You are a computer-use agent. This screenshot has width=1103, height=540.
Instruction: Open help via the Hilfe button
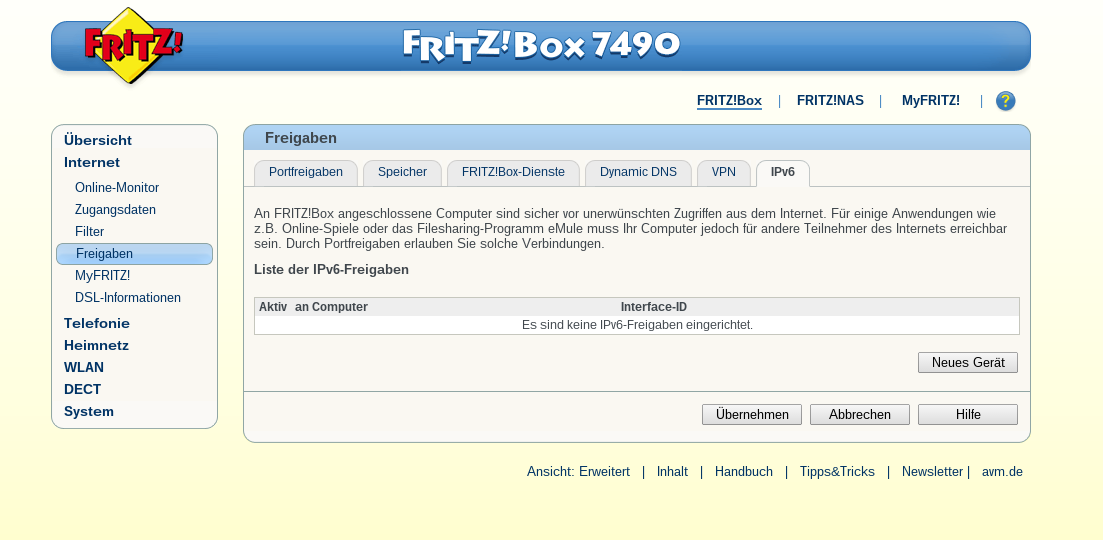tap(967, 415)
